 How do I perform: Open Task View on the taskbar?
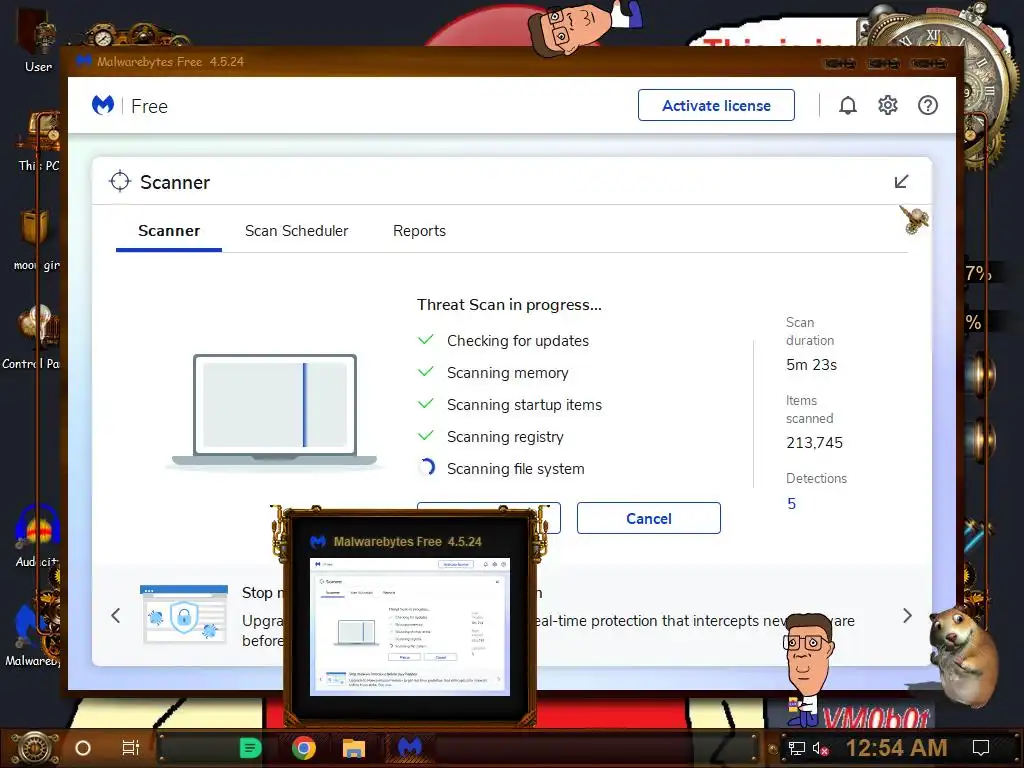[x=131, y=748]
